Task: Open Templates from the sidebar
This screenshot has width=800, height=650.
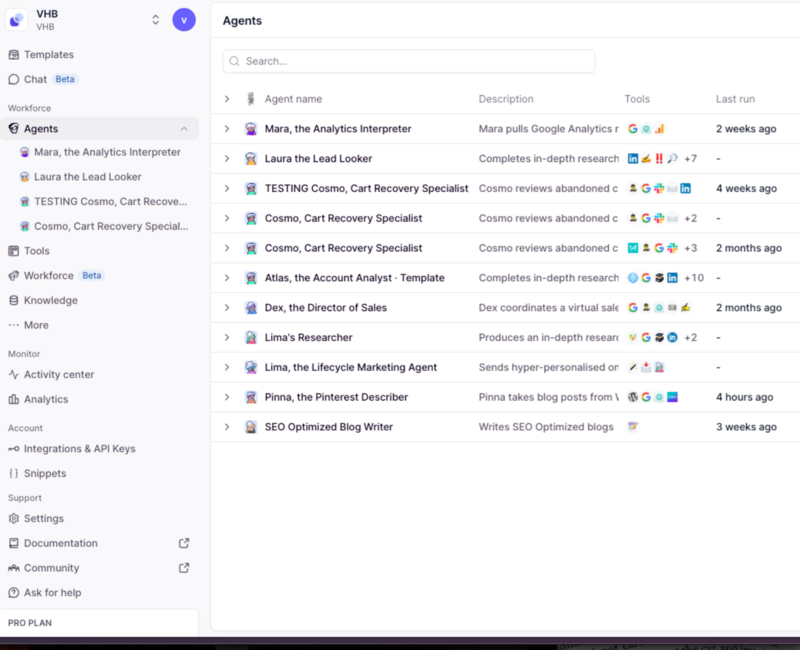Action: pyautogui.click(x=48, y=55)
